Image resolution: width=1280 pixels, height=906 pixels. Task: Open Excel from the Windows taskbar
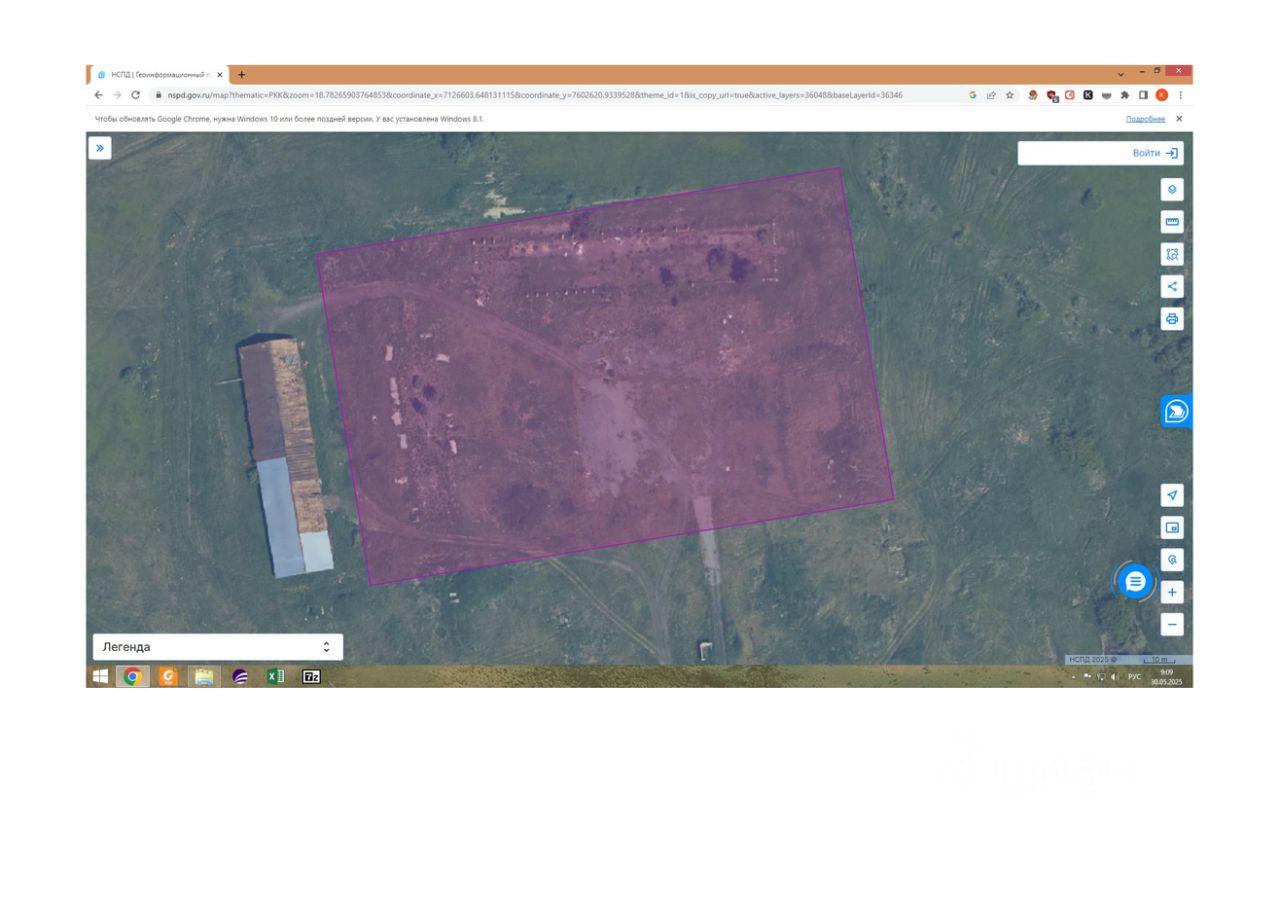pos(275,677)
